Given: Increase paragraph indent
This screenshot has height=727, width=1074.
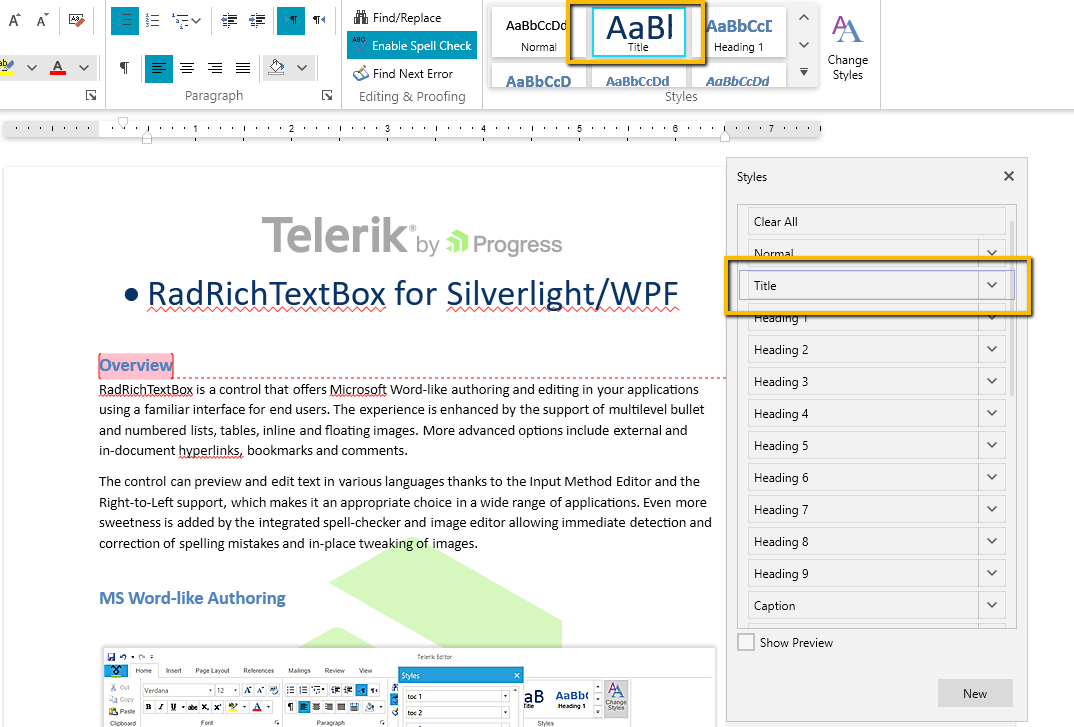Looking at the screenshot, I should coord(257,21).
